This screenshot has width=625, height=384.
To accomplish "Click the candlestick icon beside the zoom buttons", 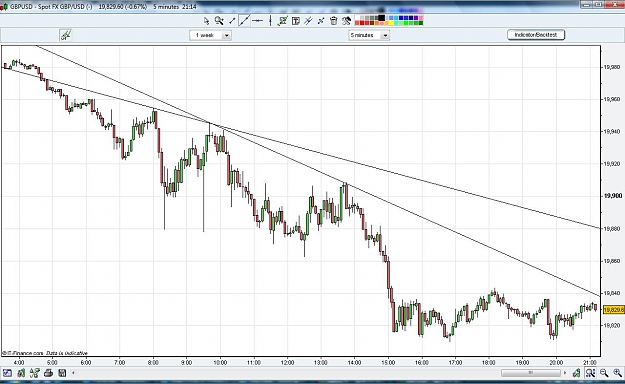I will [576, 373].
